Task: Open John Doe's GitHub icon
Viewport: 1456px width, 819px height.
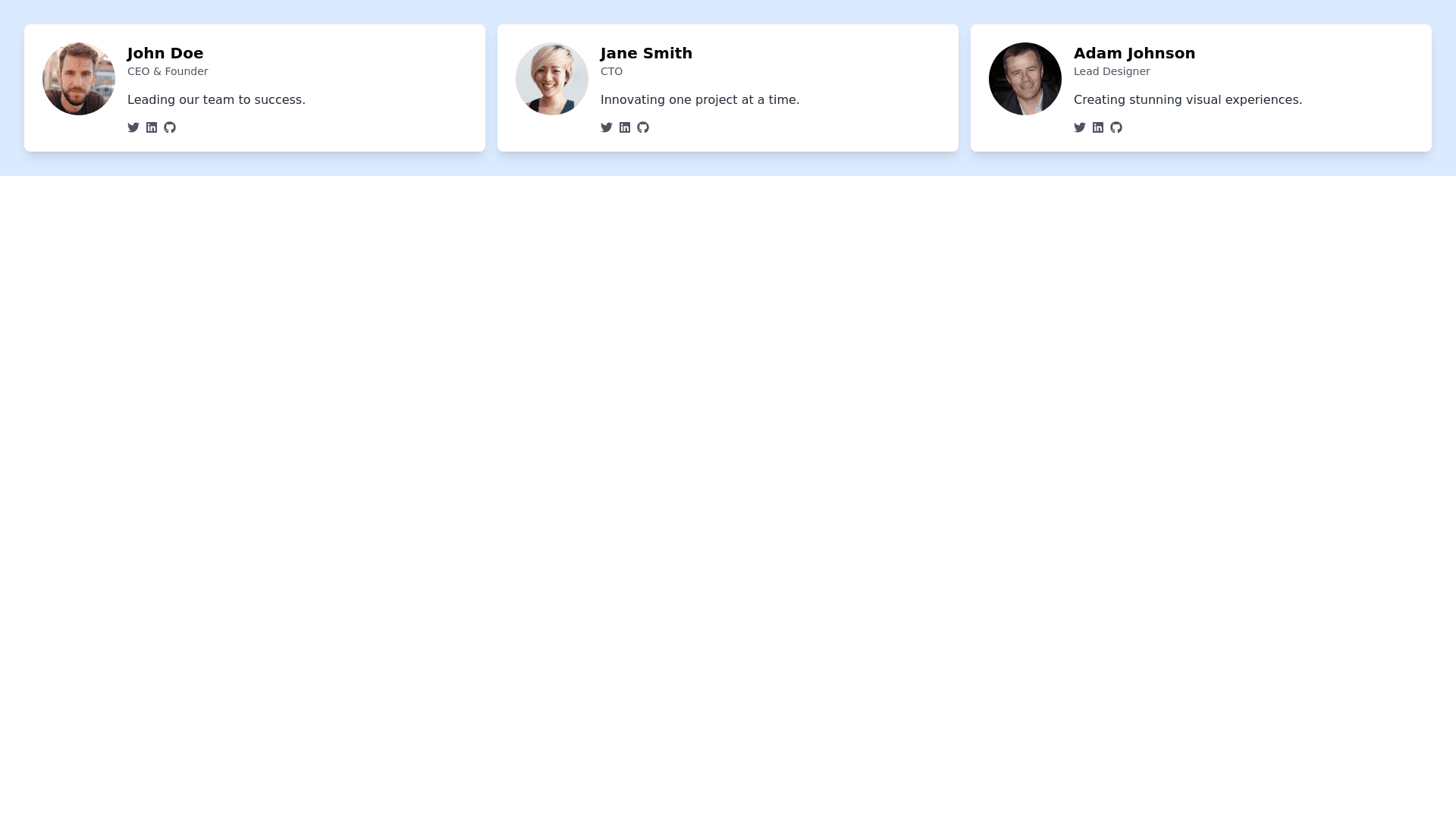Action: [x=170, y=127]
